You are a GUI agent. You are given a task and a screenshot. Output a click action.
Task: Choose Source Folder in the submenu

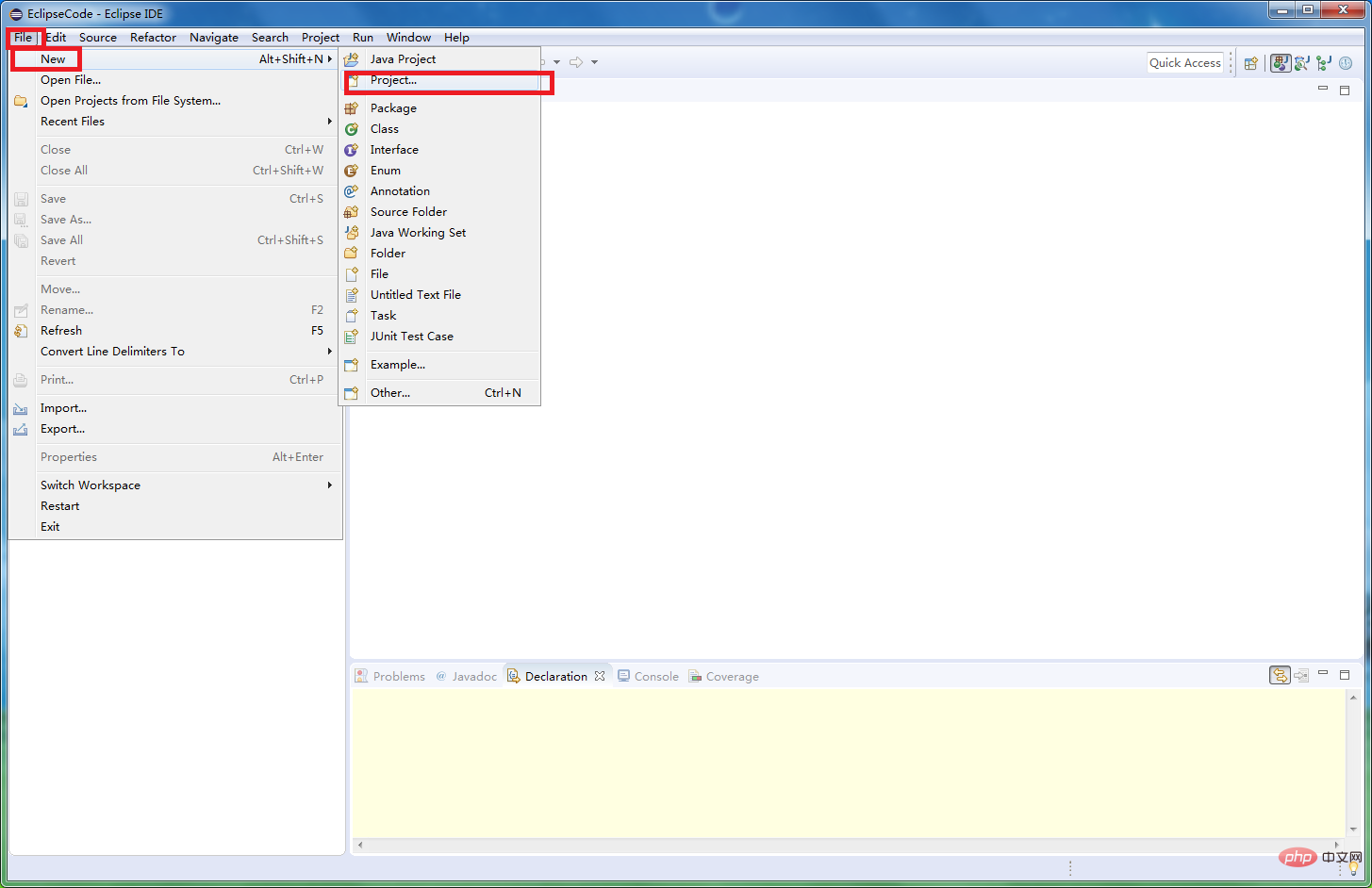click(x=439, y=211)
